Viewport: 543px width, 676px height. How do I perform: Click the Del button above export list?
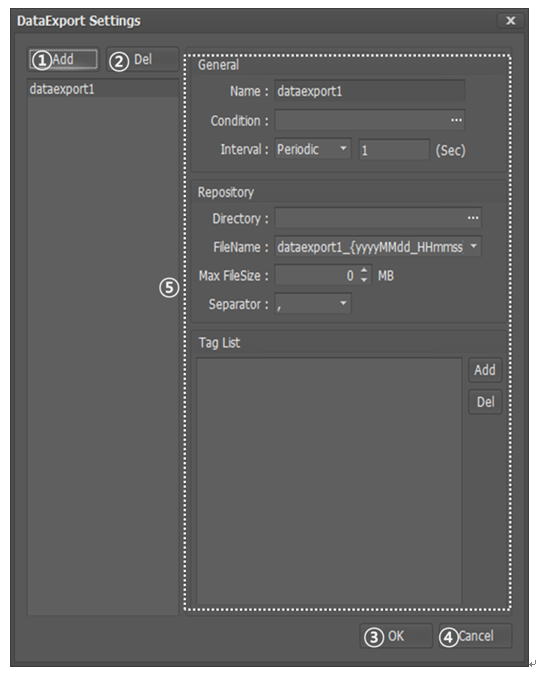(143, 59)
